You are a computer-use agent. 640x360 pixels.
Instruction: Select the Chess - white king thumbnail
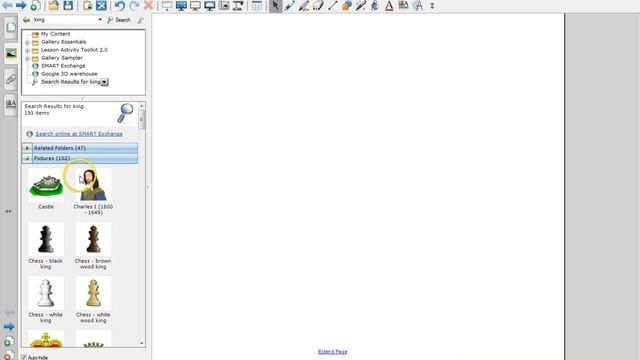tap(46, 293)
